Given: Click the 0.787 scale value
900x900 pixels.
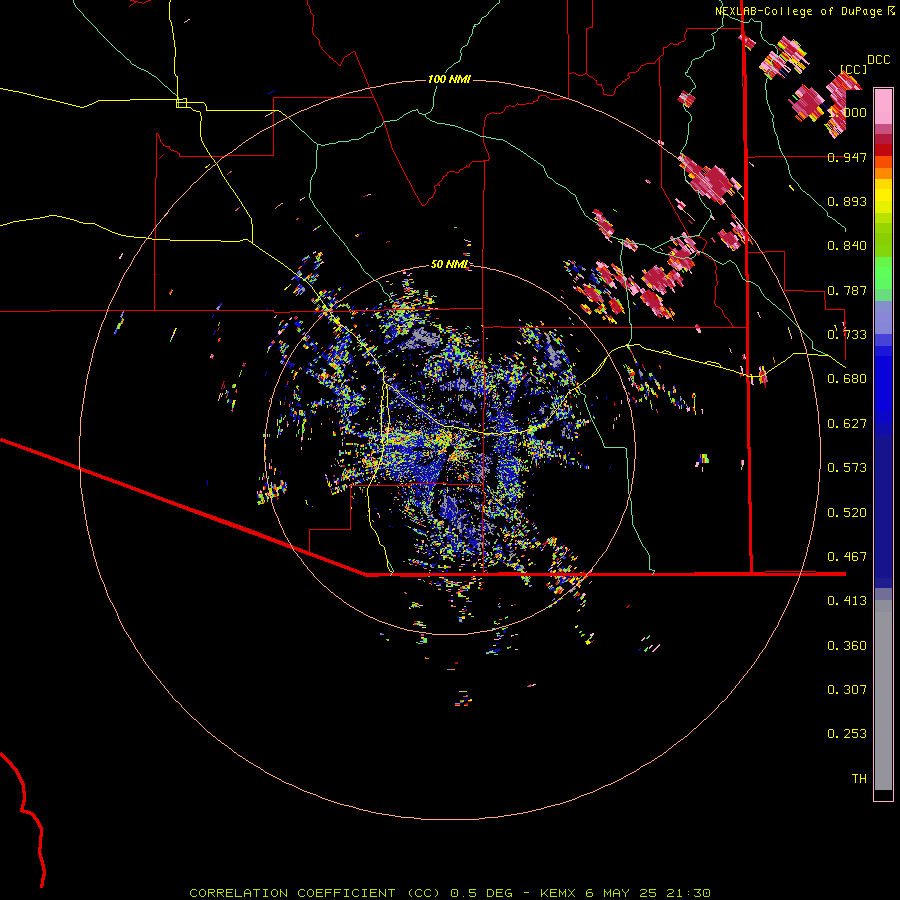Looking at the screenshot, I should [x=847, y=290].
